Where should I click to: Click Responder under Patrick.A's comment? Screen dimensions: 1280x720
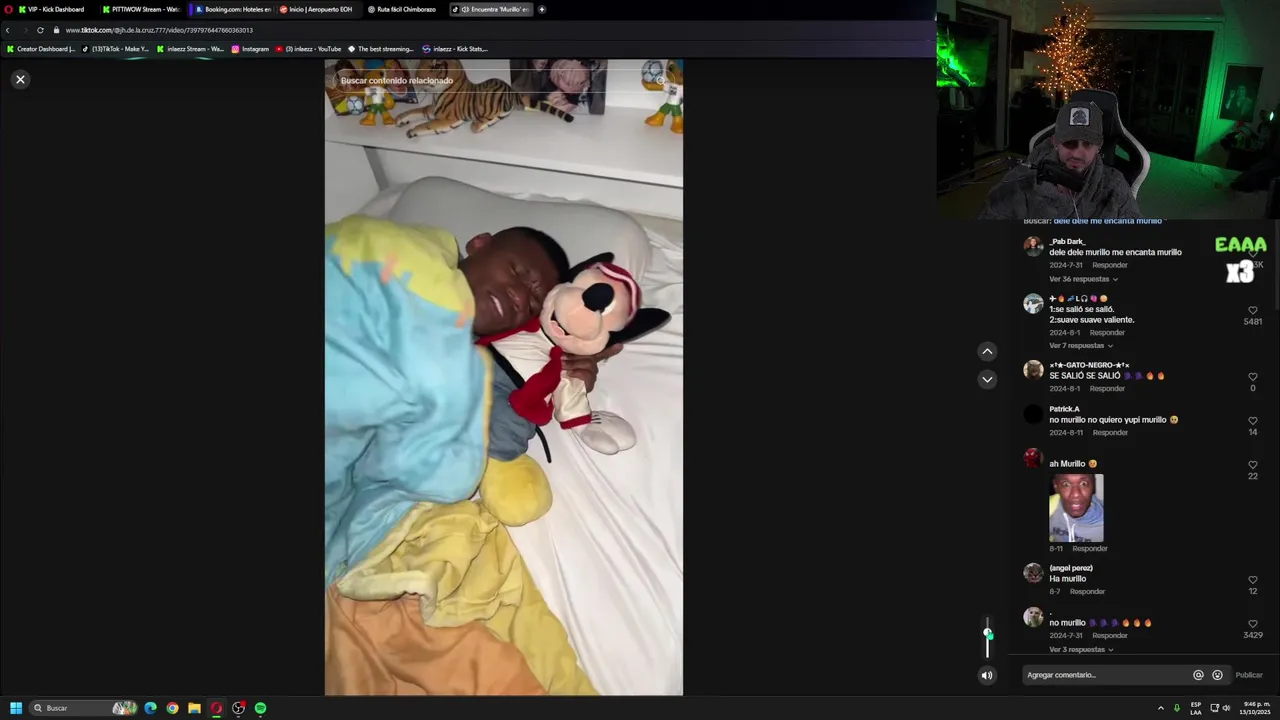tap(1109, 433)
